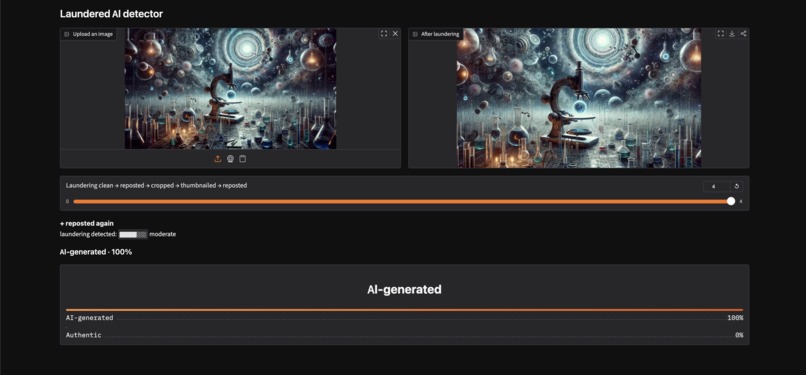Screen dimensions: 806x375
Task: Click the After laundering output image
Action: click(579, 98)
